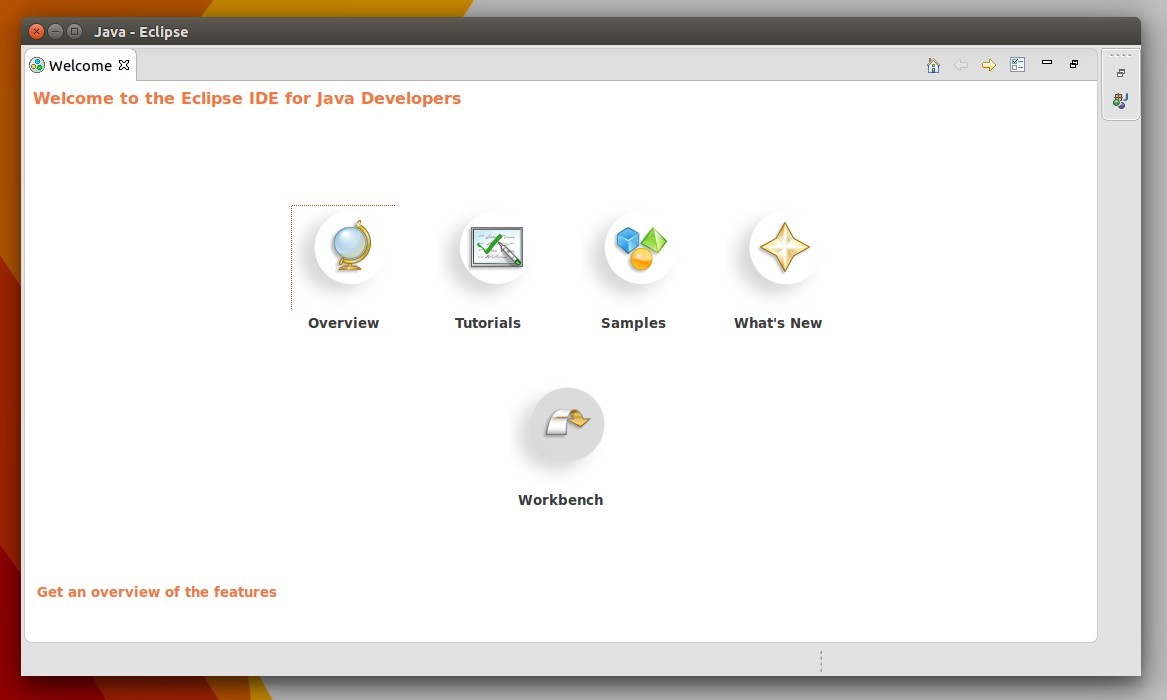Viewport: 1167px width, 700px height.
Task: Follow the Get an overview of features link
Action: click(x=156, y=591)
